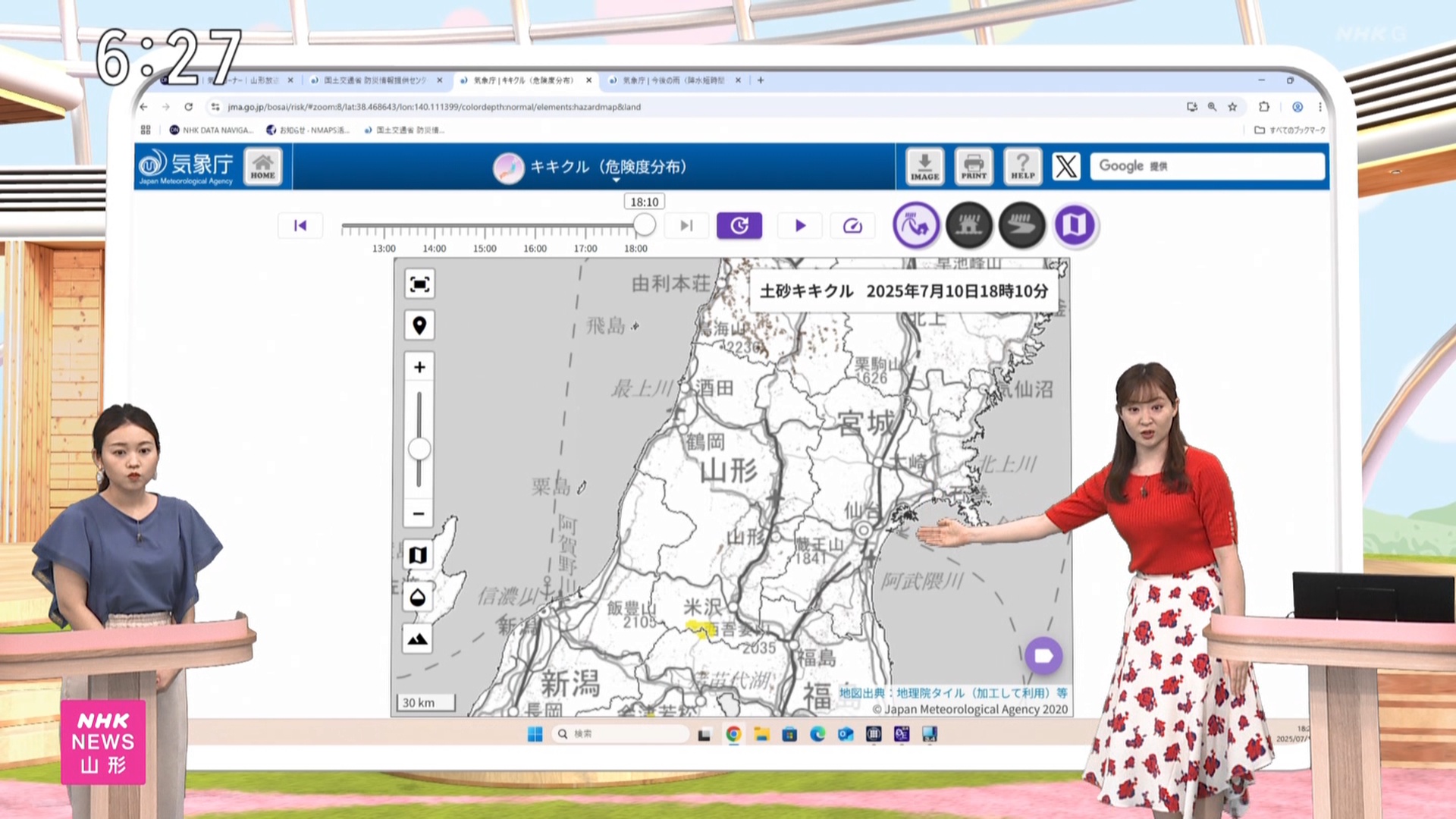Image resolution: width=1456 pixels, height=819 pixels.
Task: Click the 気象庁 logo
Action: tap(187, 166)
